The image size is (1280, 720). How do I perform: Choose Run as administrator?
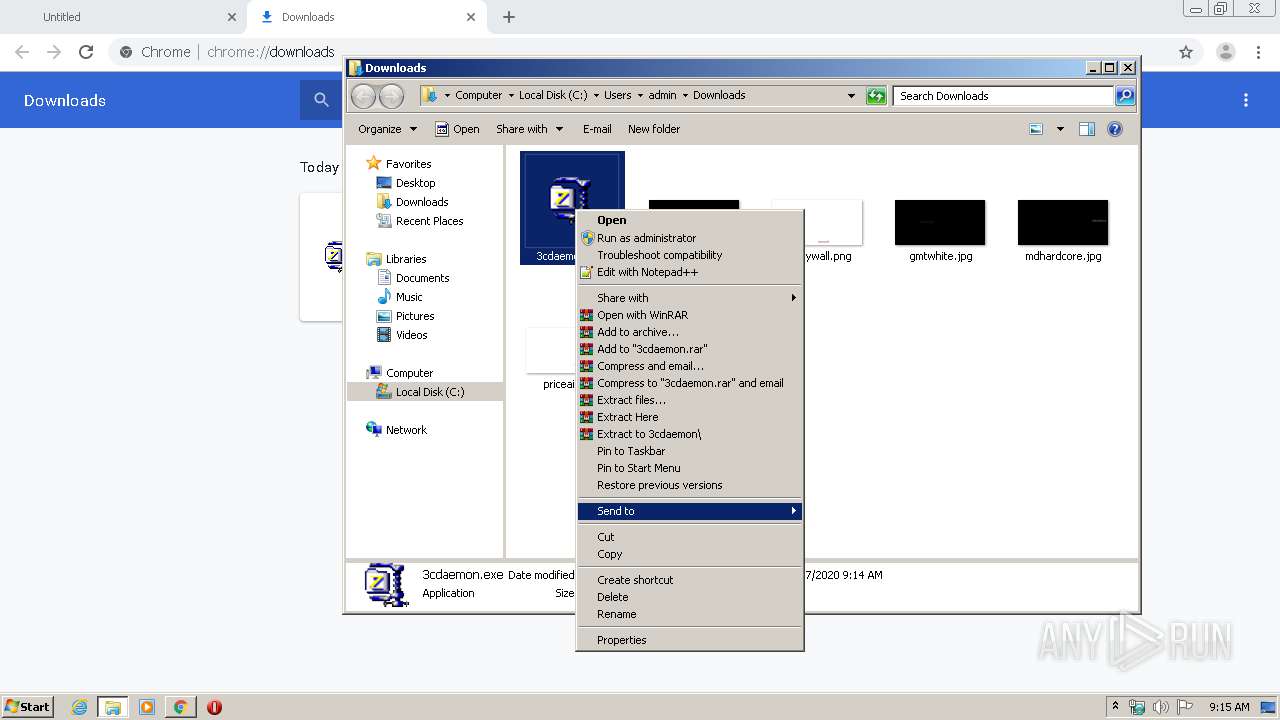(x=690, y=238)
